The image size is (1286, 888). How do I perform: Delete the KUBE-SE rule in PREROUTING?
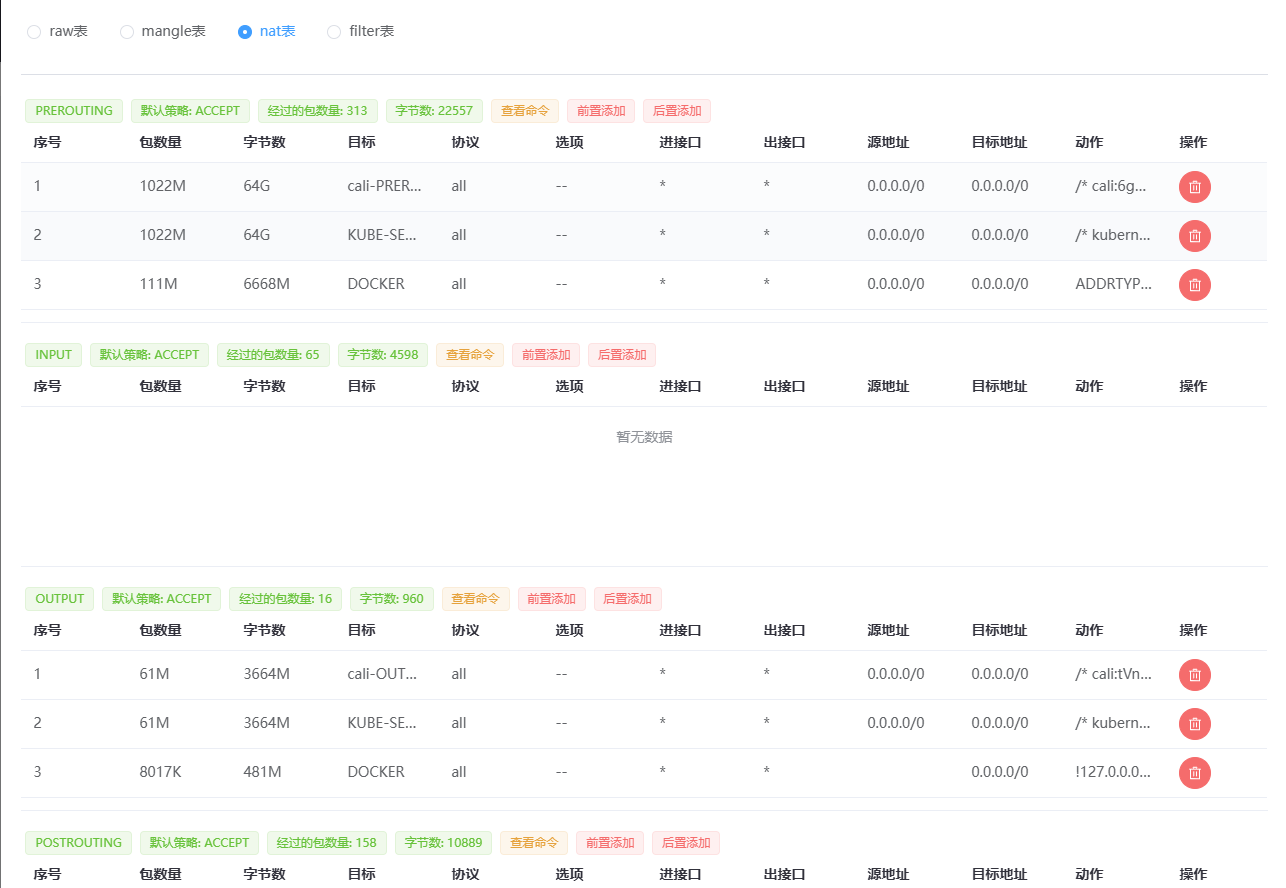point(1194,236)
